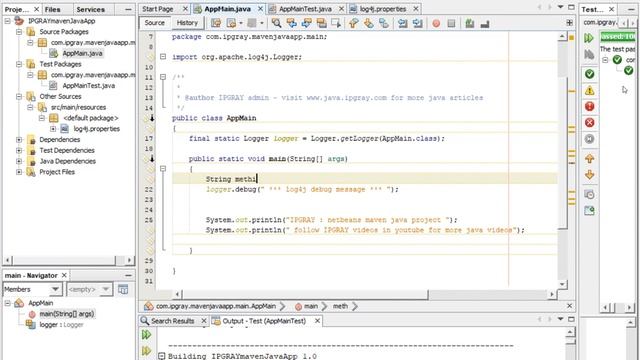The width and height of the screenshot is (640, 360).
Task: Toggle Show Skipped warning tests filter
Action: 589,90
